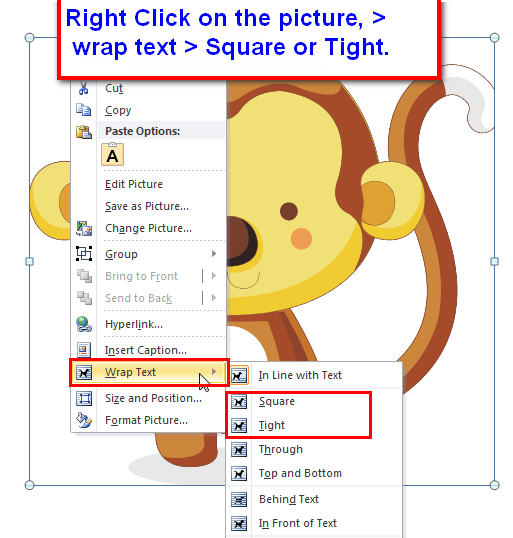Click the Size and Position icon
The image size is (513, 538).
[84, 398]
